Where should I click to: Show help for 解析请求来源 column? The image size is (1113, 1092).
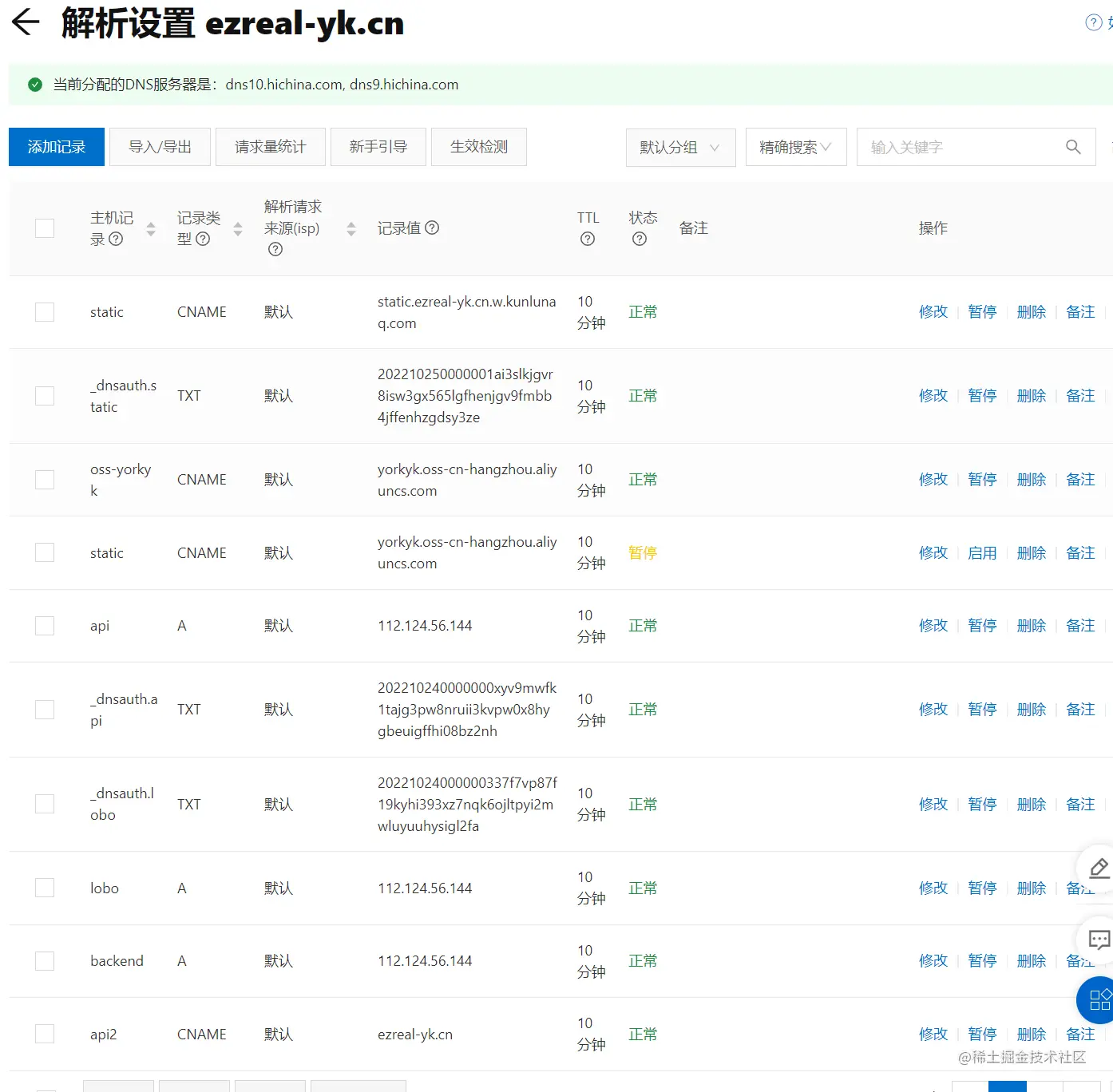click(275, 249)
